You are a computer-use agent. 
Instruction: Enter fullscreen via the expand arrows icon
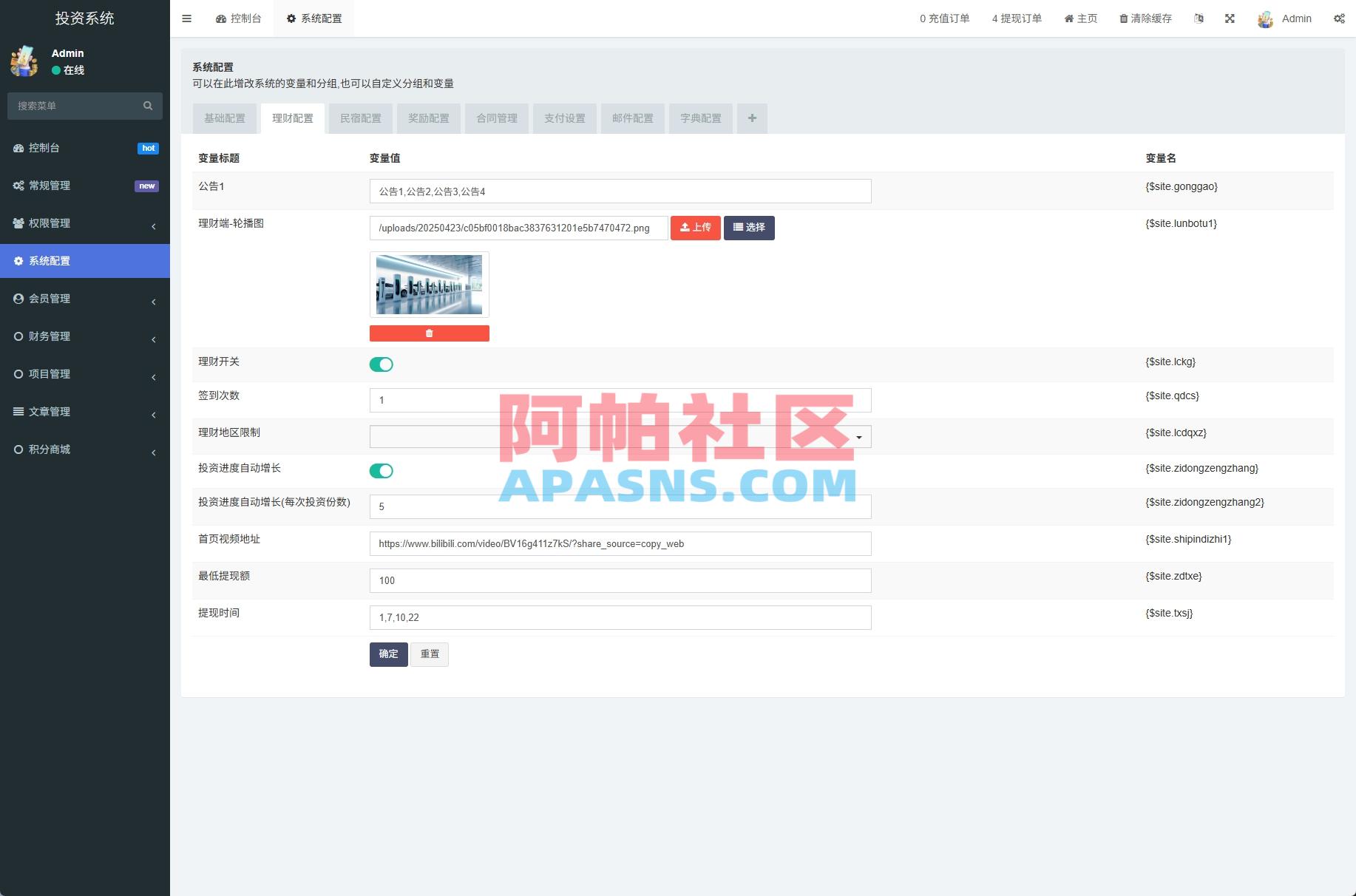(1230, 18)
